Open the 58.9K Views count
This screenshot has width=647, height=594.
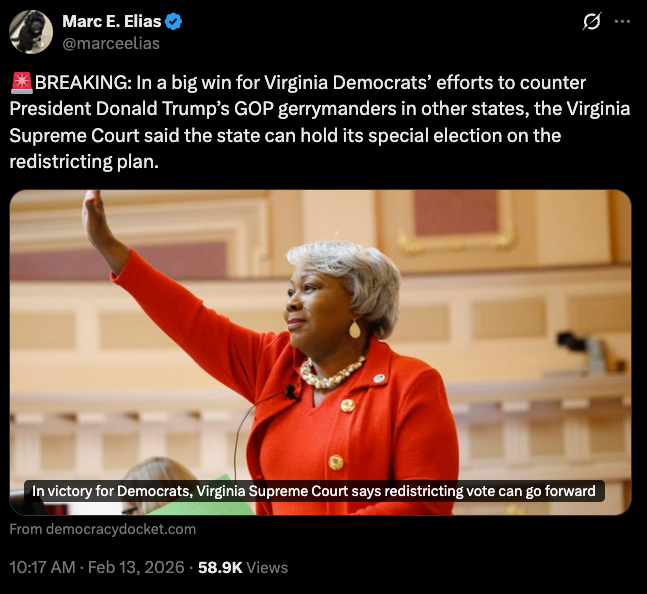243,568
